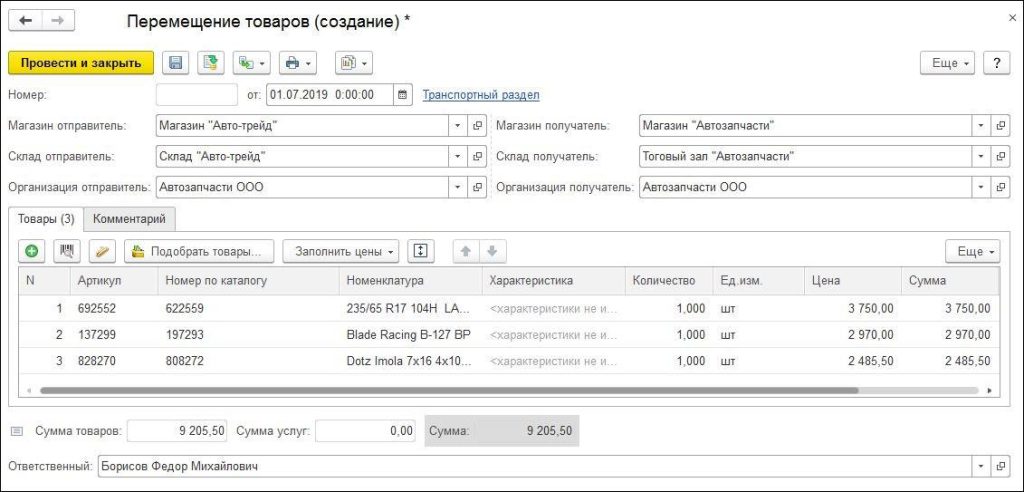The height and width of the screenshot is (492, 1024).
Task: Click the edit row pencil icon
Action: point(101,251)
